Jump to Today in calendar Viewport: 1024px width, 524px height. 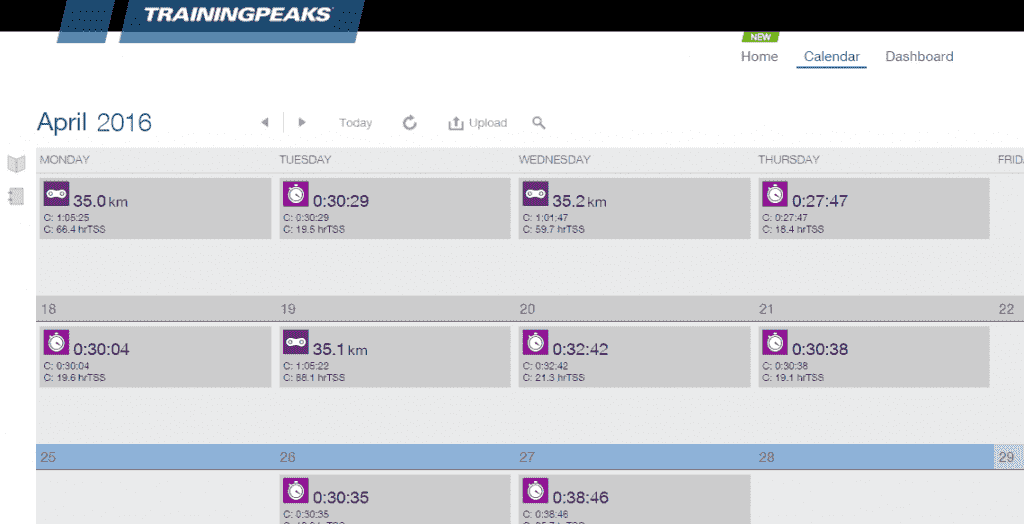pos(355,123)
